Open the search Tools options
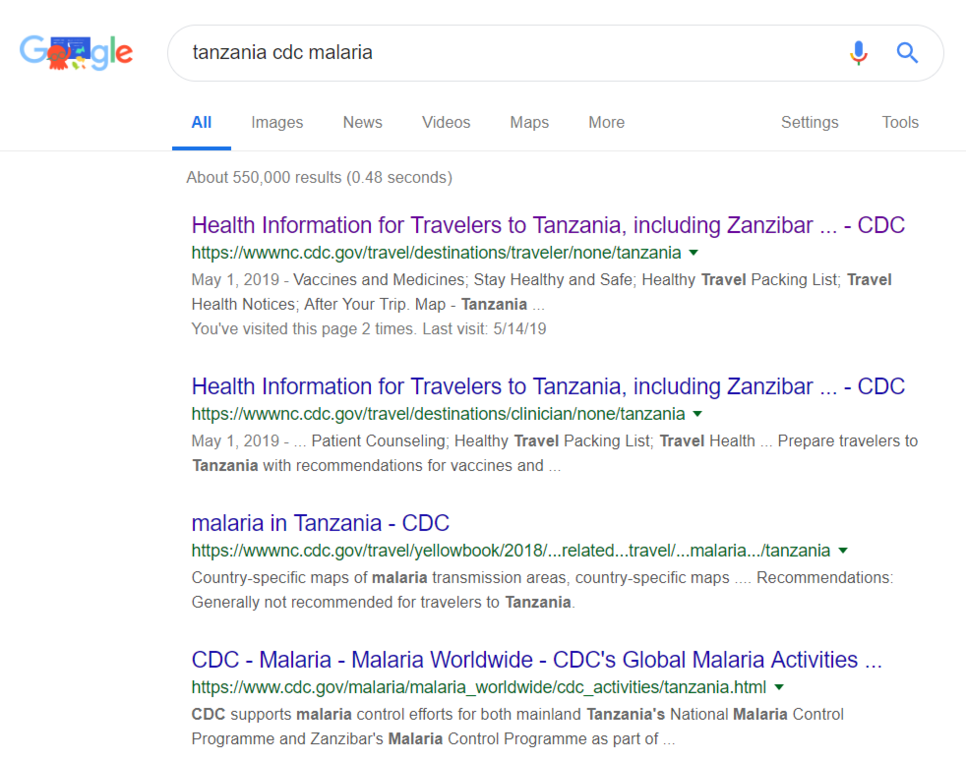Image resolution: width=966 pixels, height=761 pixels. (900, 123)
